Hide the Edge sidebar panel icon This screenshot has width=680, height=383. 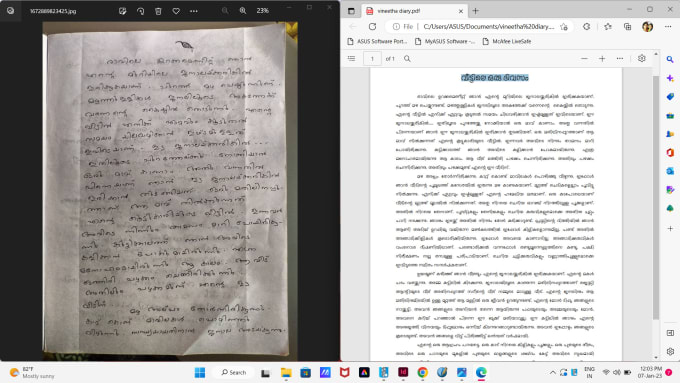(x=670, y=333)
